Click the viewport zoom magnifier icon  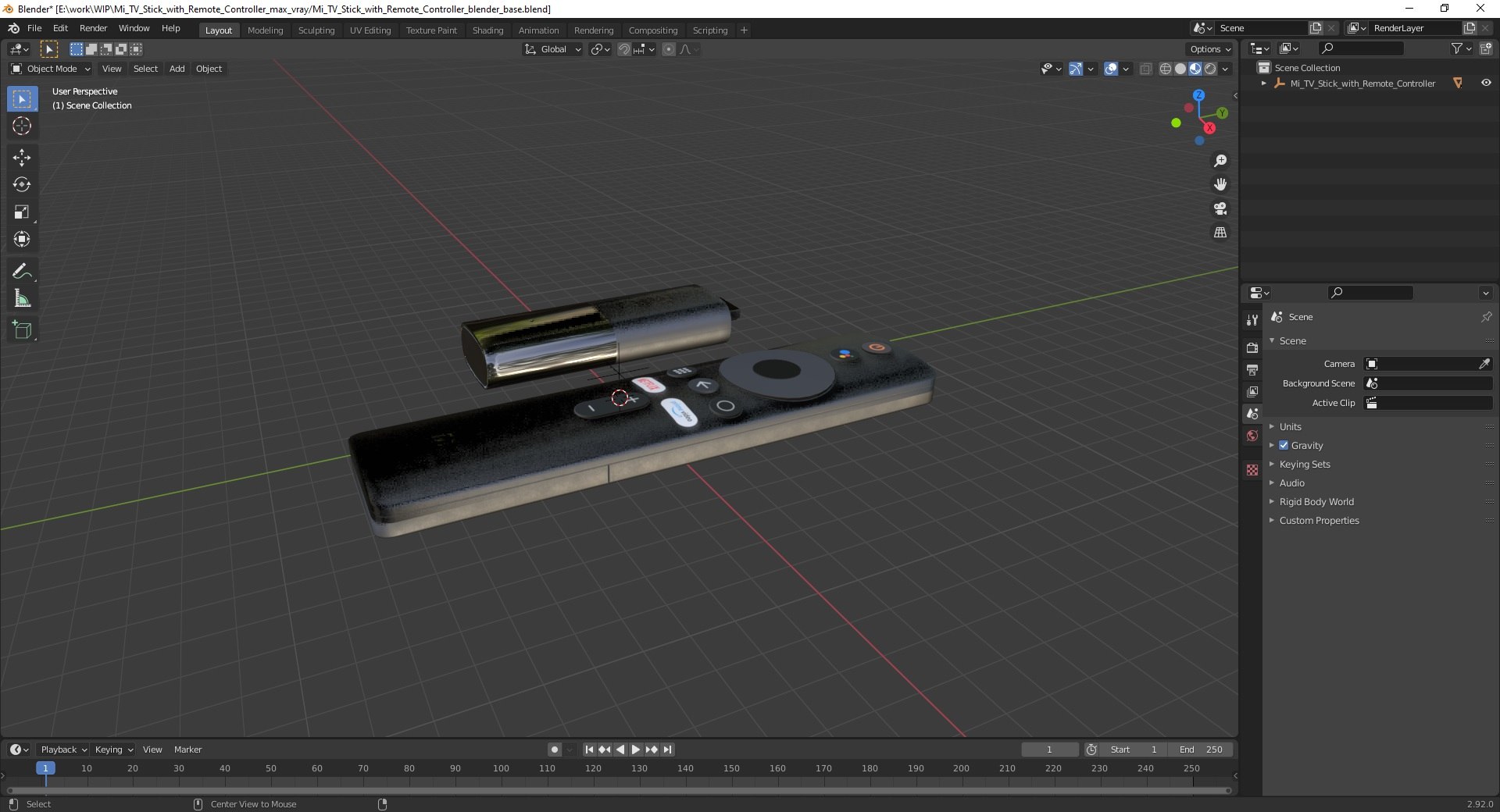[x=1220, y=161]
